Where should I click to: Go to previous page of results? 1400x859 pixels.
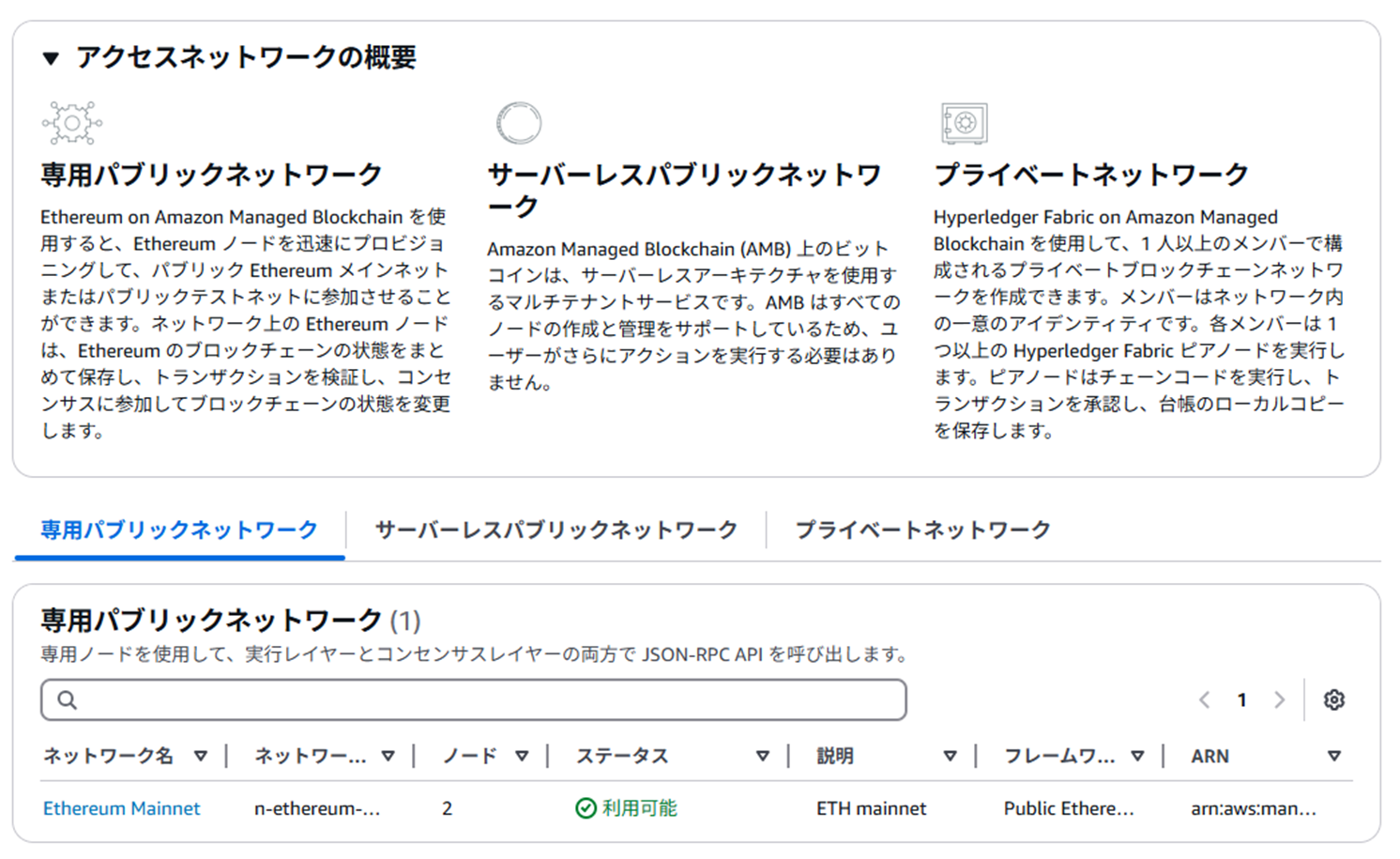click(x=1204, y=700)
